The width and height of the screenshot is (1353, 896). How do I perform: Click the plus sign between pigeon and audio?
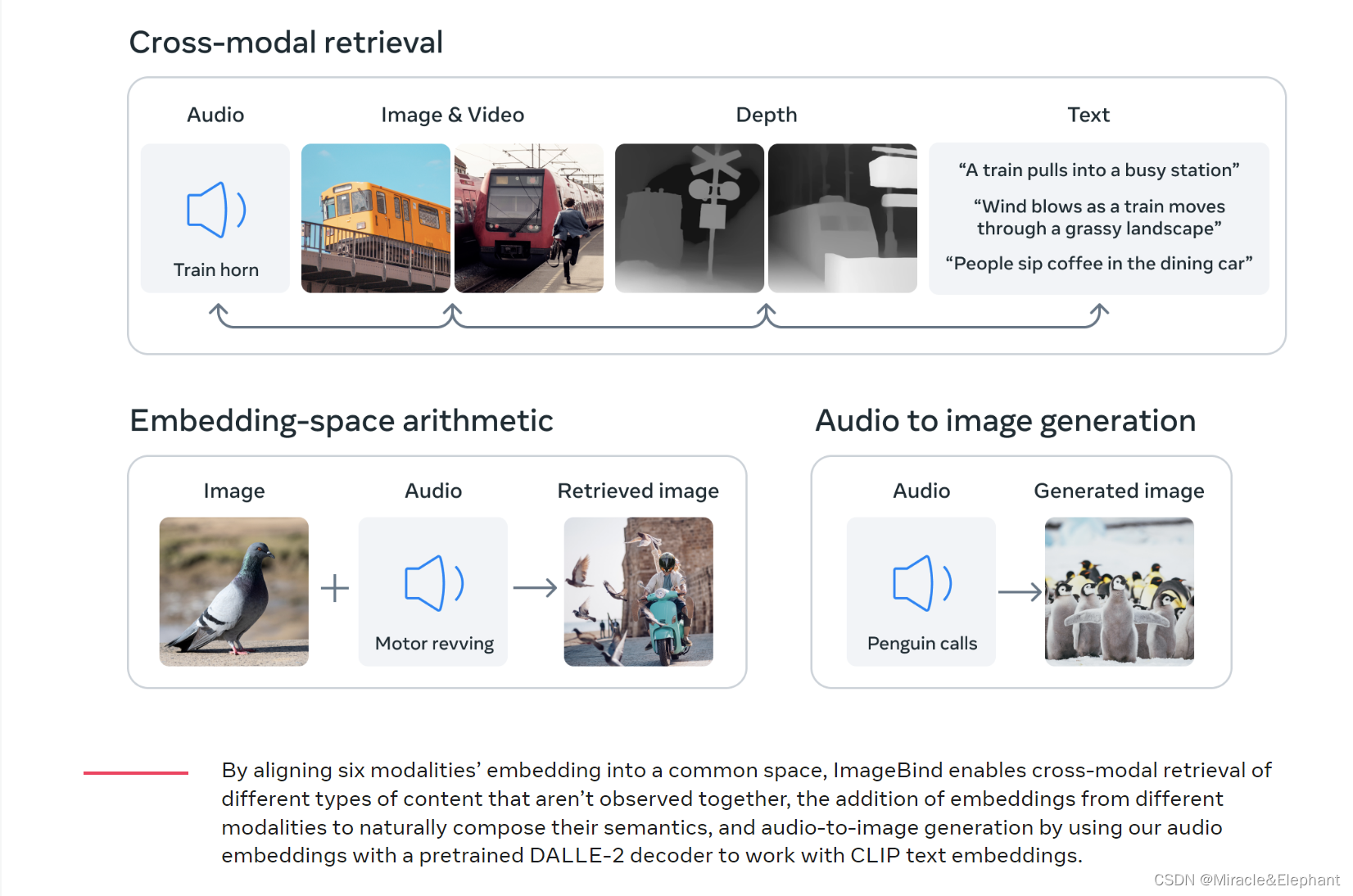(x=334, y=588)
